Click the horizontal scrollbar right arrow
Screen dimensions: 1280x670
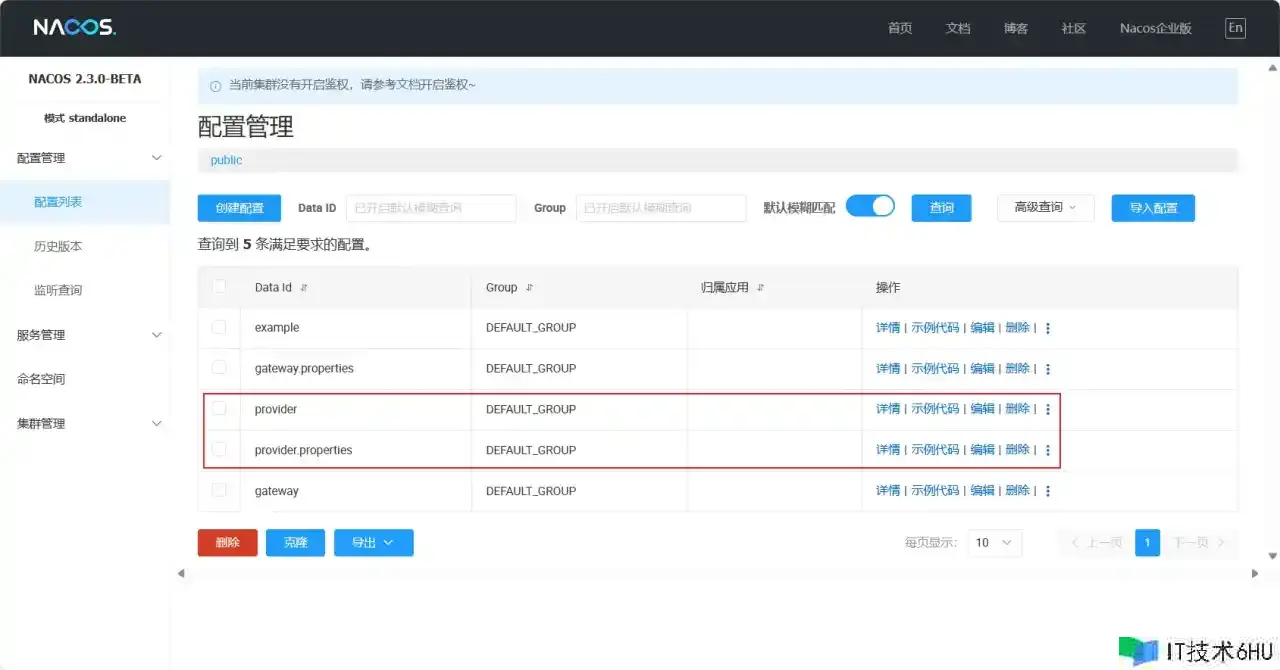(x=1255, y=573)
